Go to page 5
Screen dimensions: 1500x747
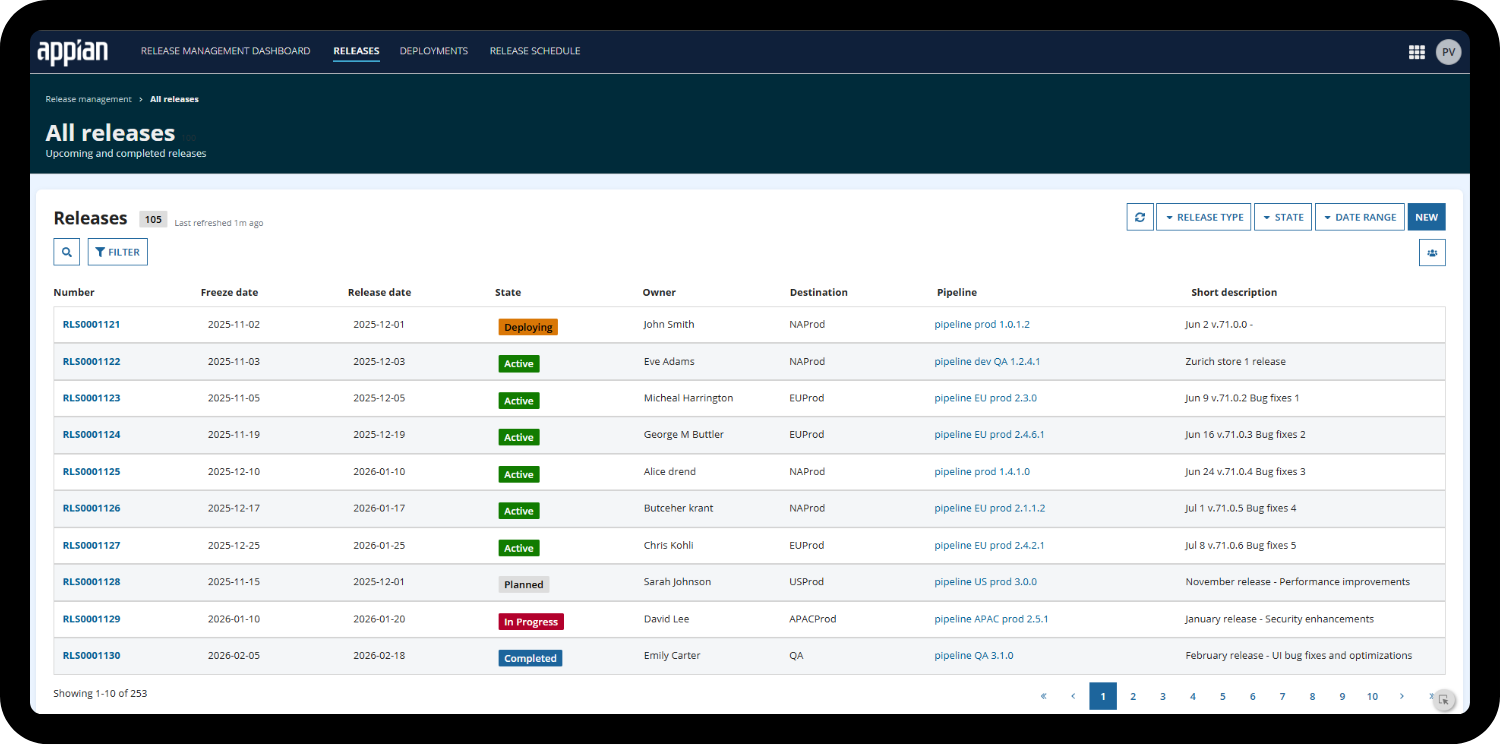(1223, 696)
